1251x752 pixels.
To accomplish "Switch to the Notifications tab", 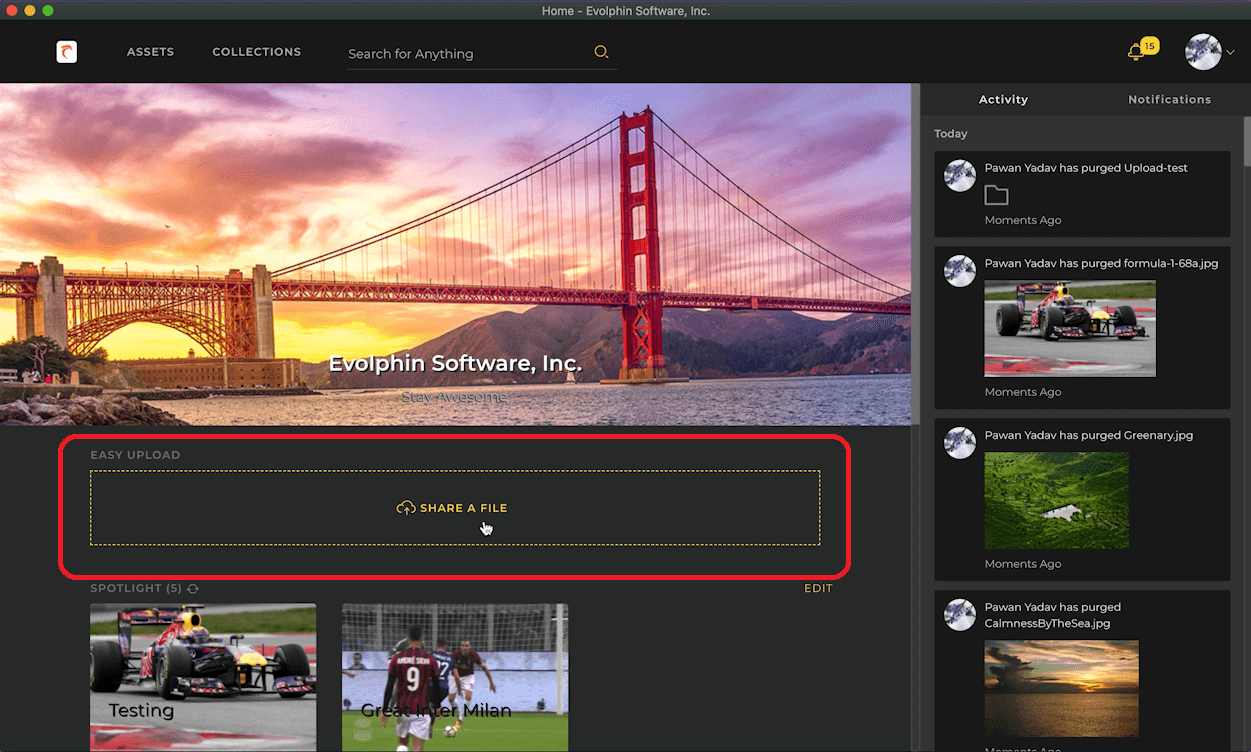I will pos(1169,99).
